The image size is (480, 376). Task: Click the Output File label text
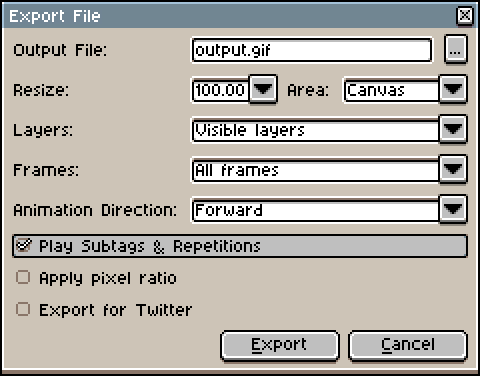click(x=60, y=50)
